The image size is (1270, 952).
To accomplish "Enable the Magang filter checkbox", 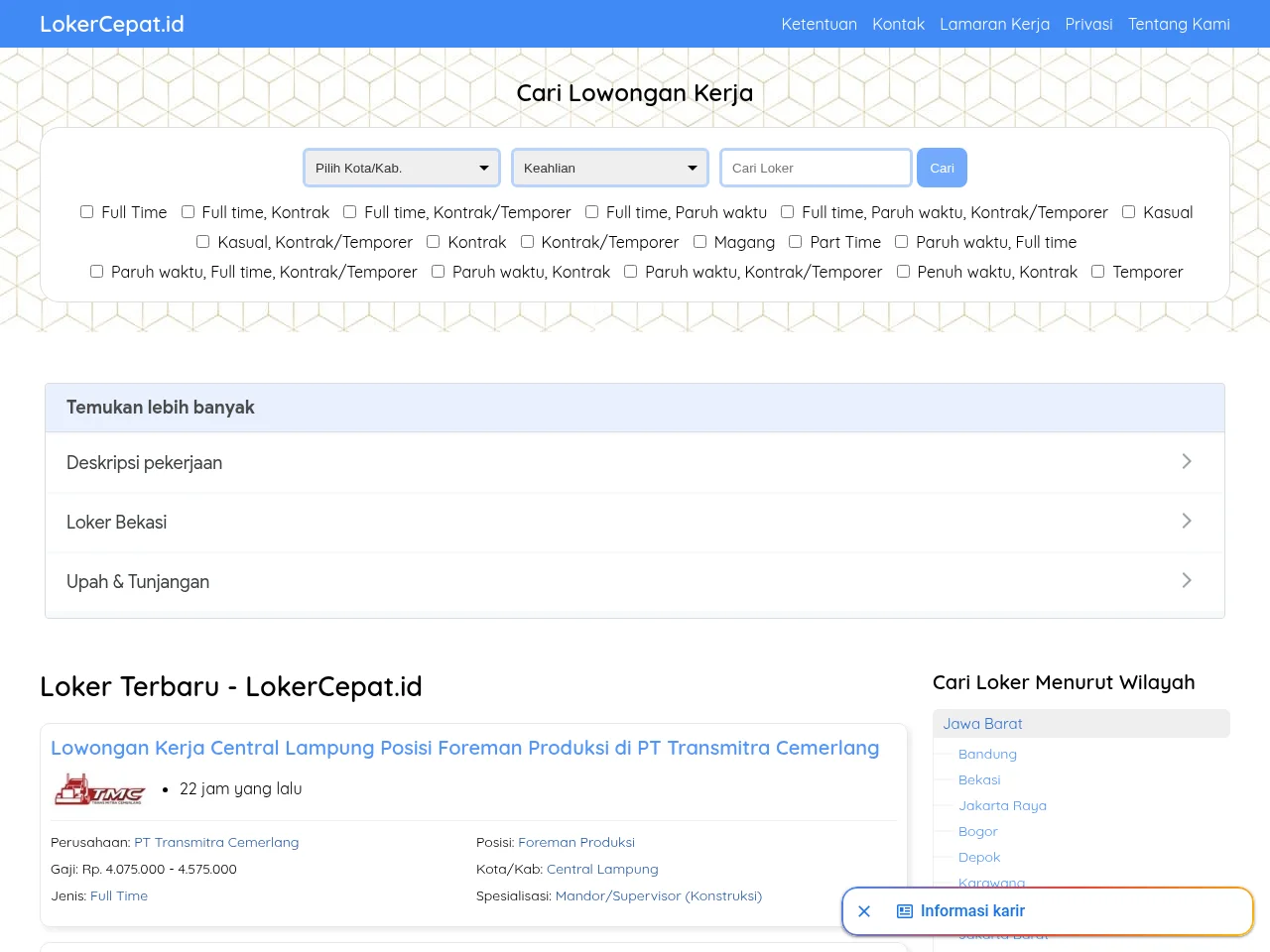I will coord(699,241).
